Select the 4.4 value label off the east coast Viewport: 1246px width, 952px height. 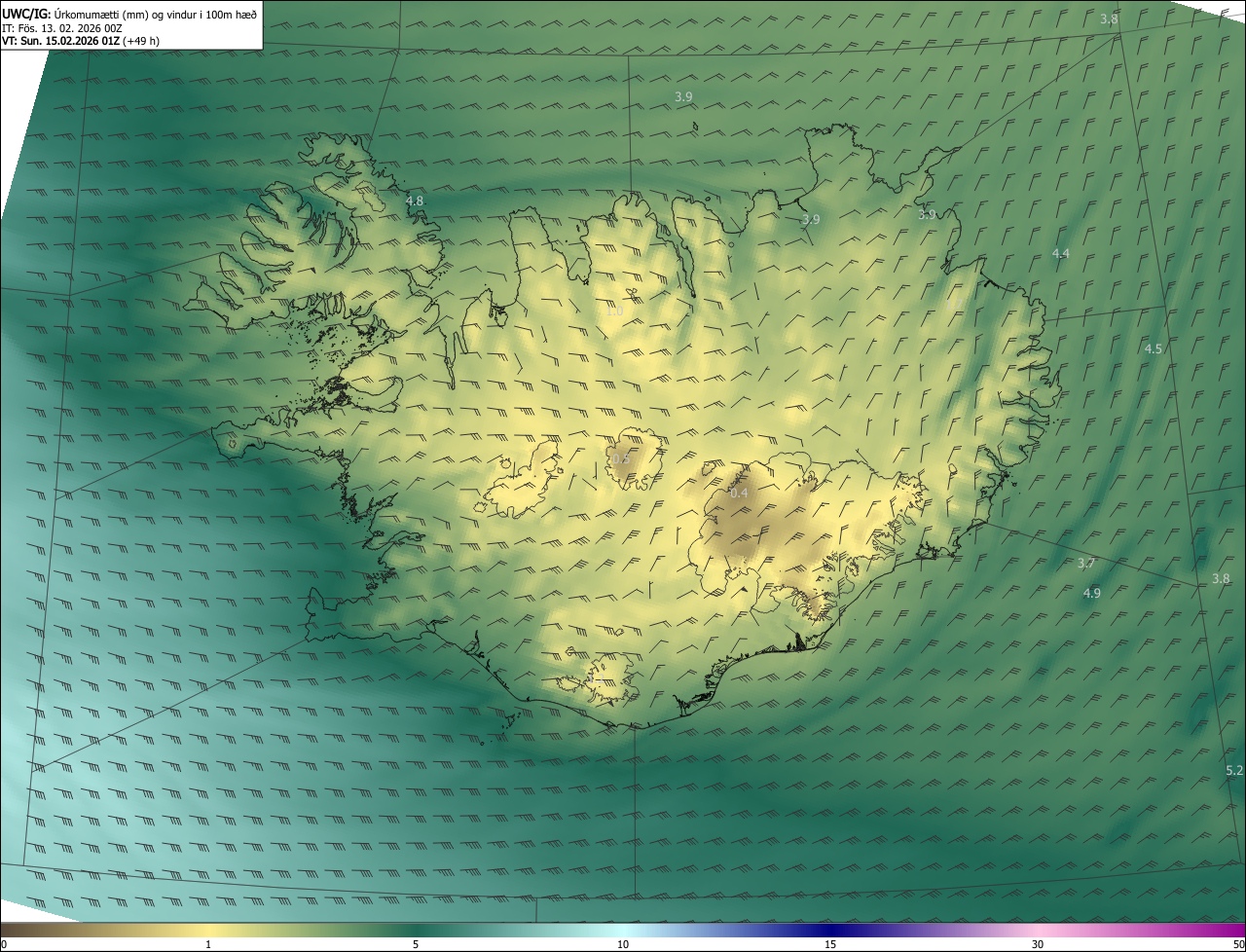point(1061,253)
